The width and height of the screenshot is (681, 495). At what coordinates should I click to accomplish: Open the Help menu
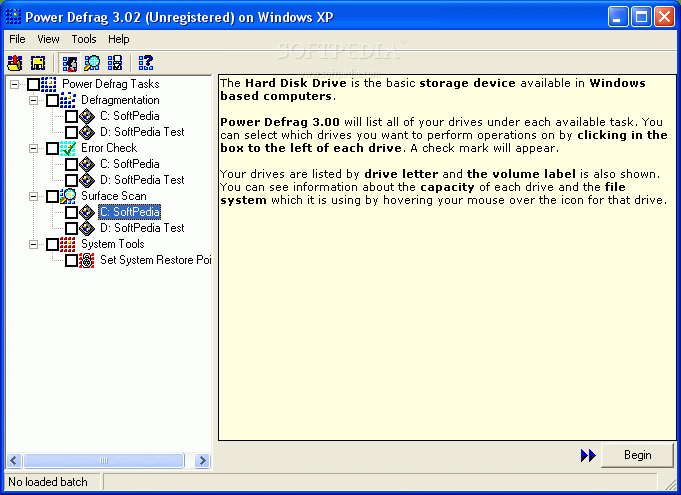pos(119,39)
